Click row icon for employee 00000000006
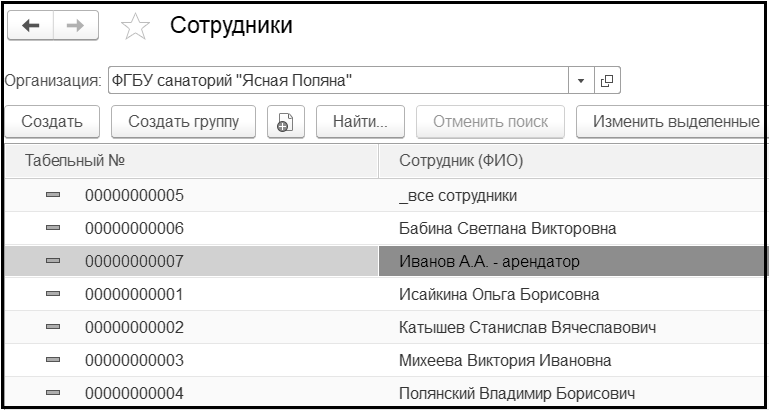 [53, 228]
